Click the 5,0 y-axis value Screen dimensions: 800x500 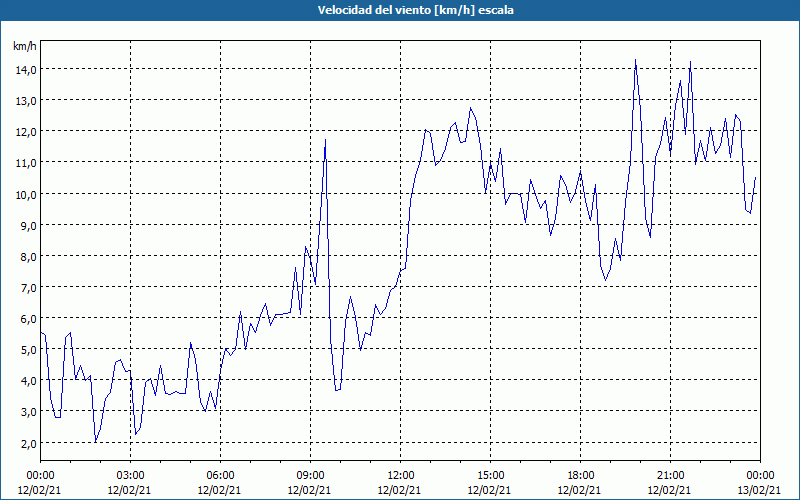coord(28,351)
